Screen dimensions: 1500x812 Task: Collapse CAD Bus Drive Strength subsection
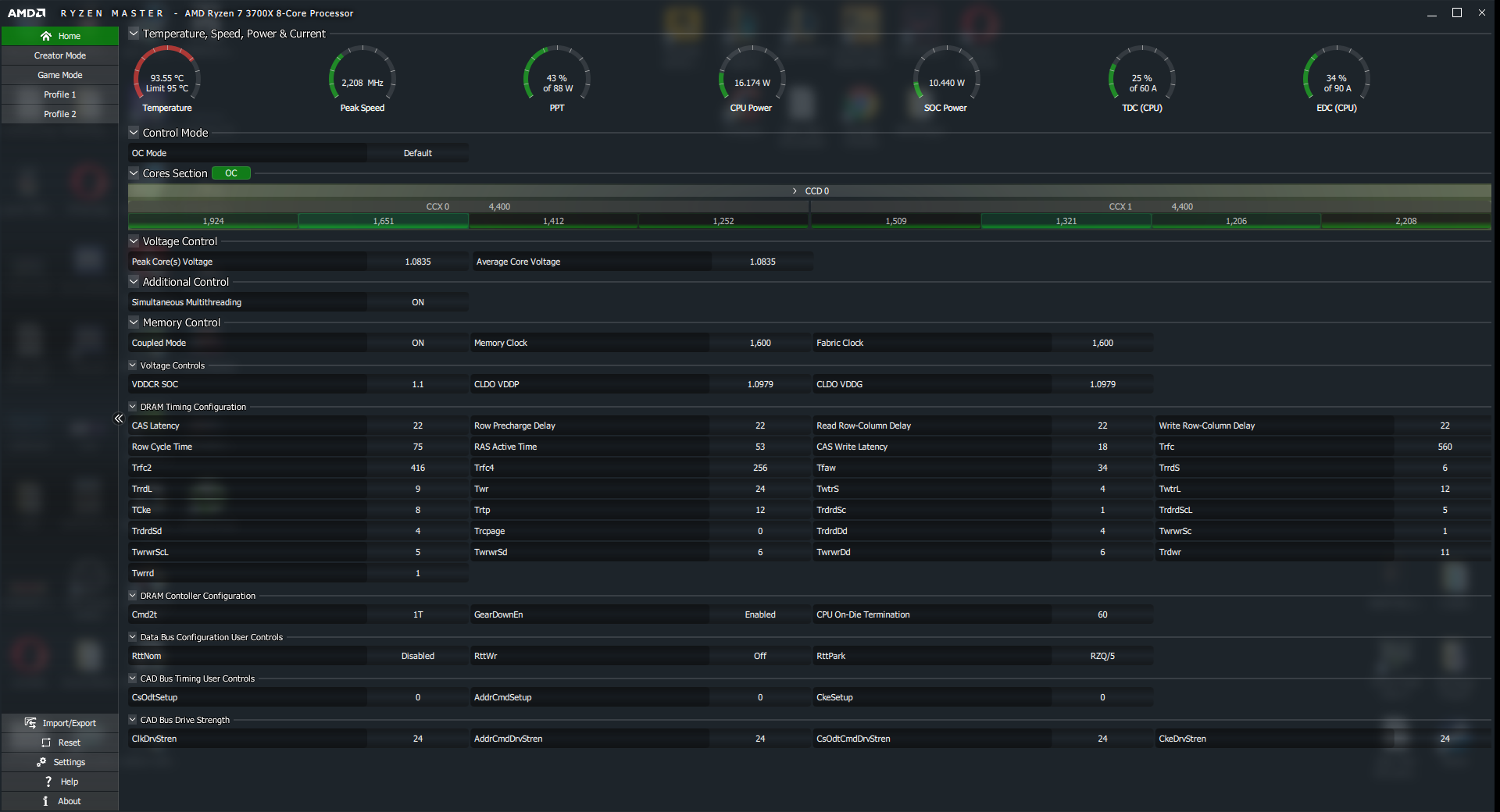click(133, 720)
